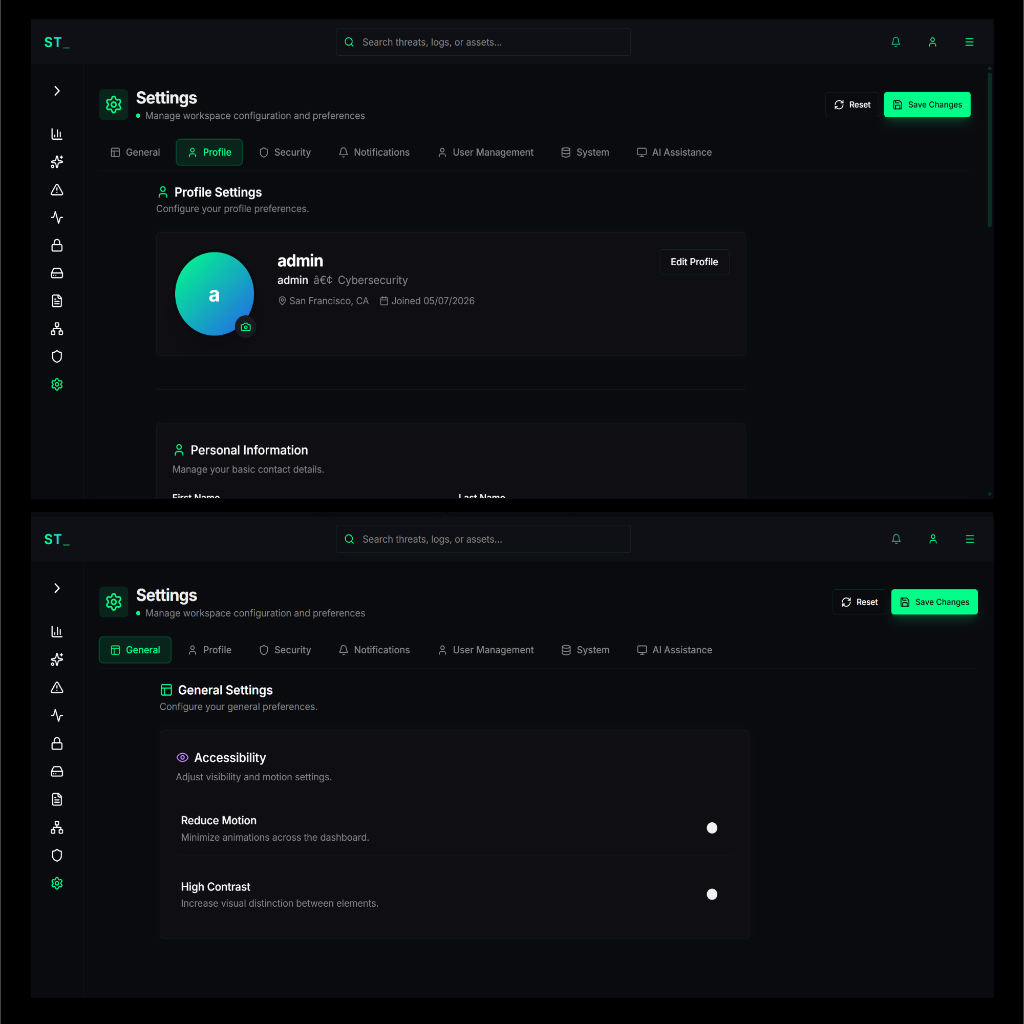Open the sparkles sidebar icon in the Profile view
1024x1024 pixels.
point(57,162)
